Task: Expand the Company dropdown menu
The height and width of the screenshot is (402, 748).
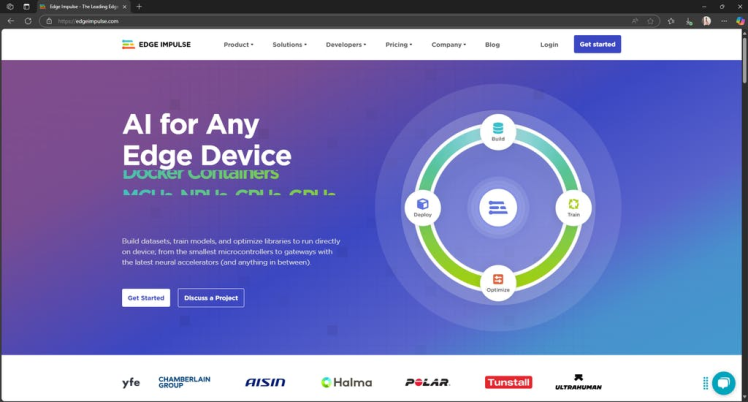Action: pyautogui.click(x=449, y=44)
